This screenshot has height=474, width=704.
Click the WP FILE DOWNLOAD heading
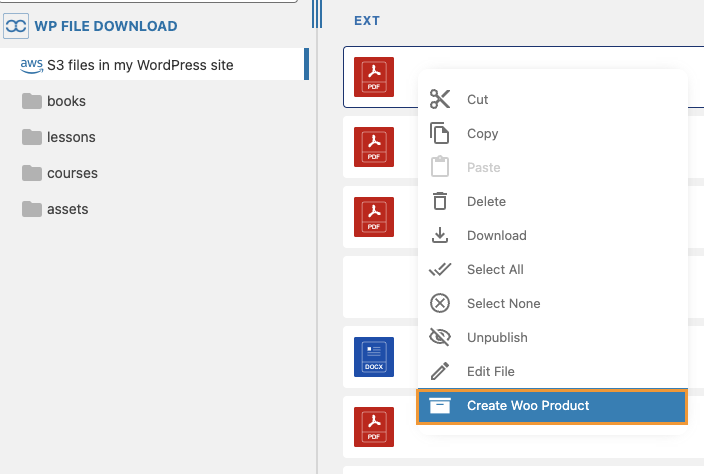click(105, 26)
